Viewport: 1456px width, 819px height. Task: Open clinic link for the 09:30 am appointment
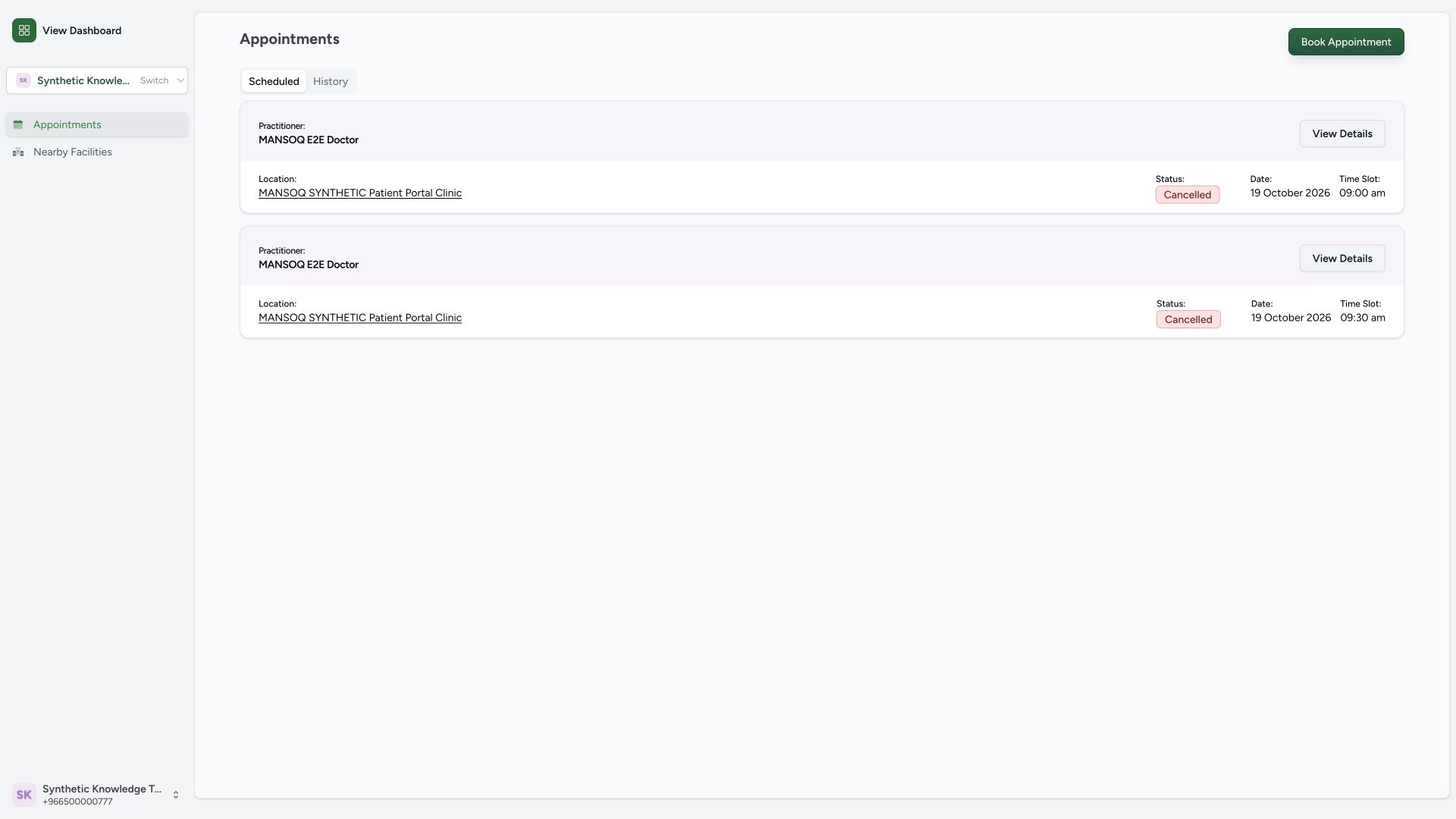click(x=360, y=318)
